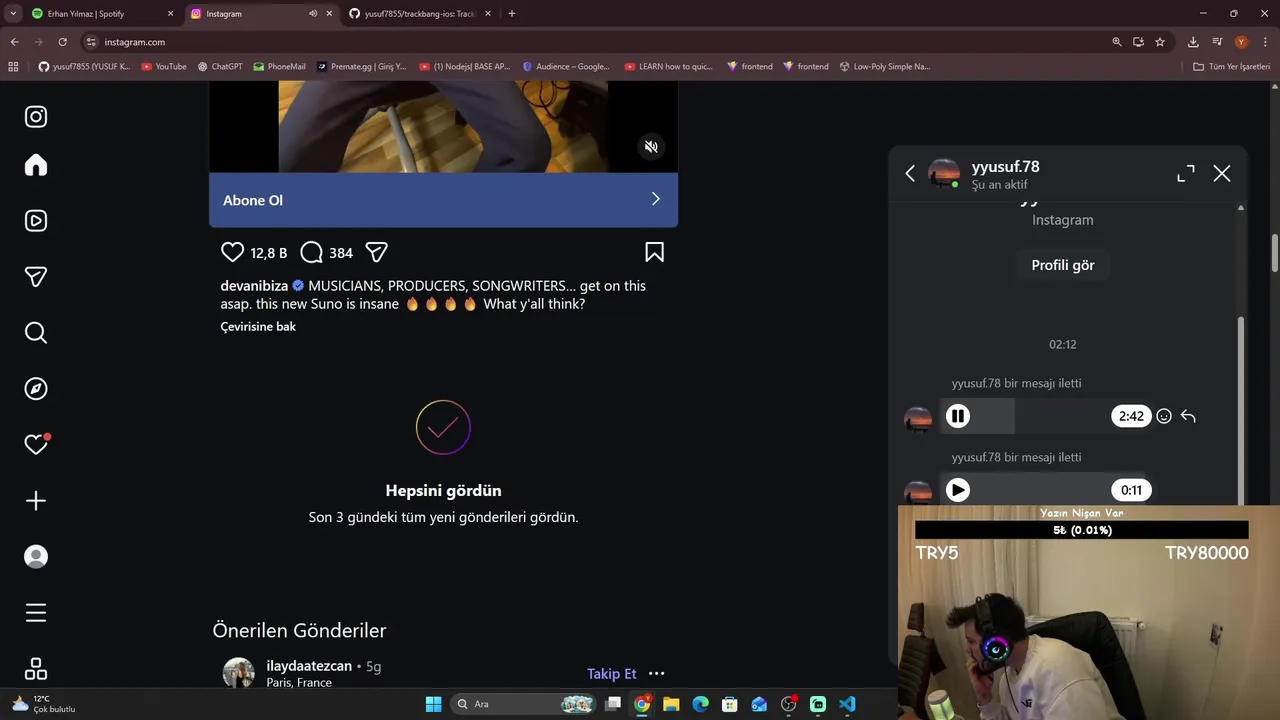Open Search in the Instagram sidebar
Viewport: 1280px width, 720px height.
36,333
